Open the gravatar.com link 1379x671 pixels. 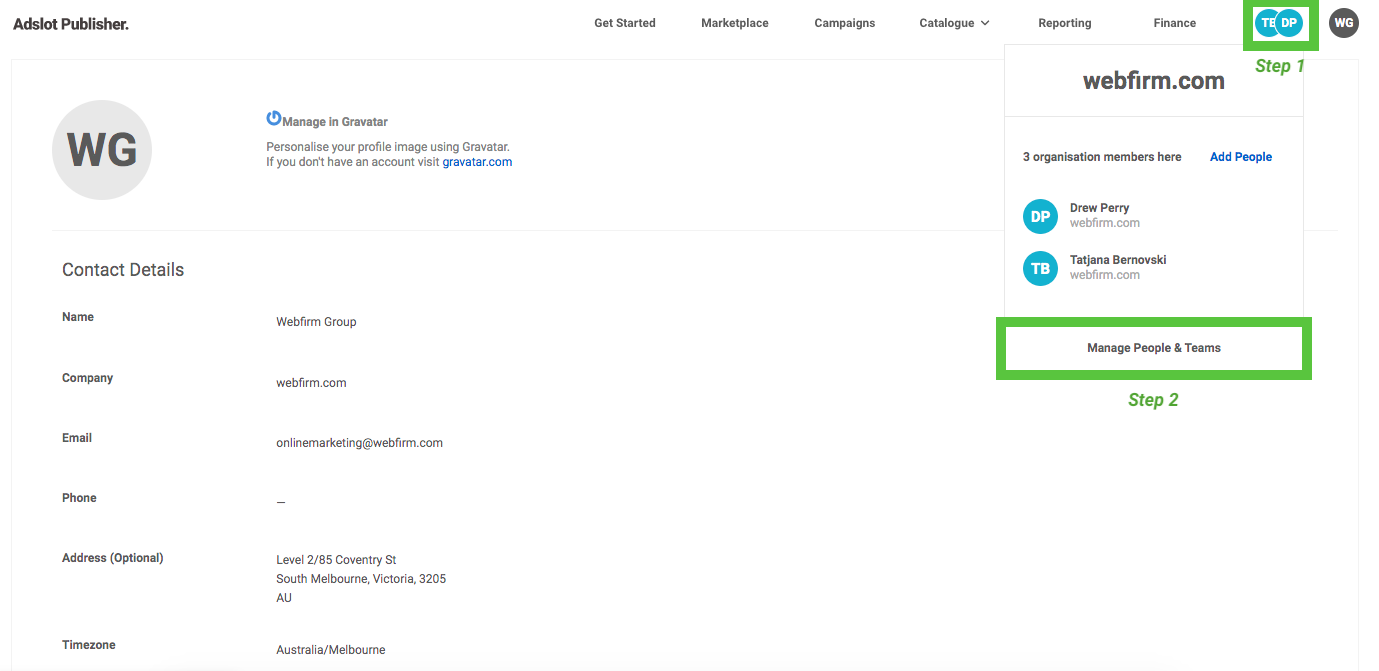pyautogui.click(x=477, y=162)
